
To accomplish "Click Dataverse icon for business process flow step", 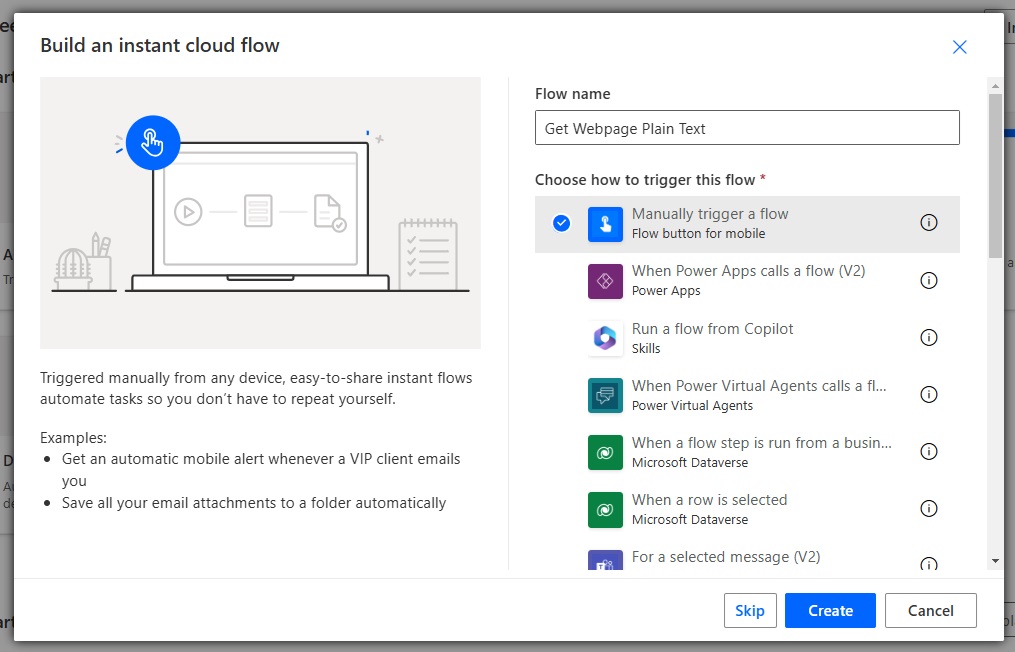I will coord(605,452).
